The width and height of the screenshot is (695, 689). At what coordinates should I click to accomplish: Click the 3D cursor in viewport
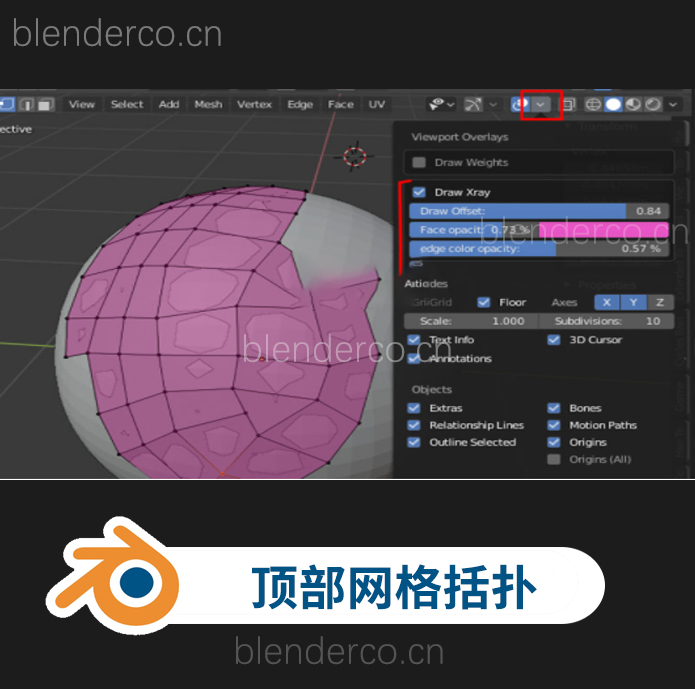(x=355, y=156)
